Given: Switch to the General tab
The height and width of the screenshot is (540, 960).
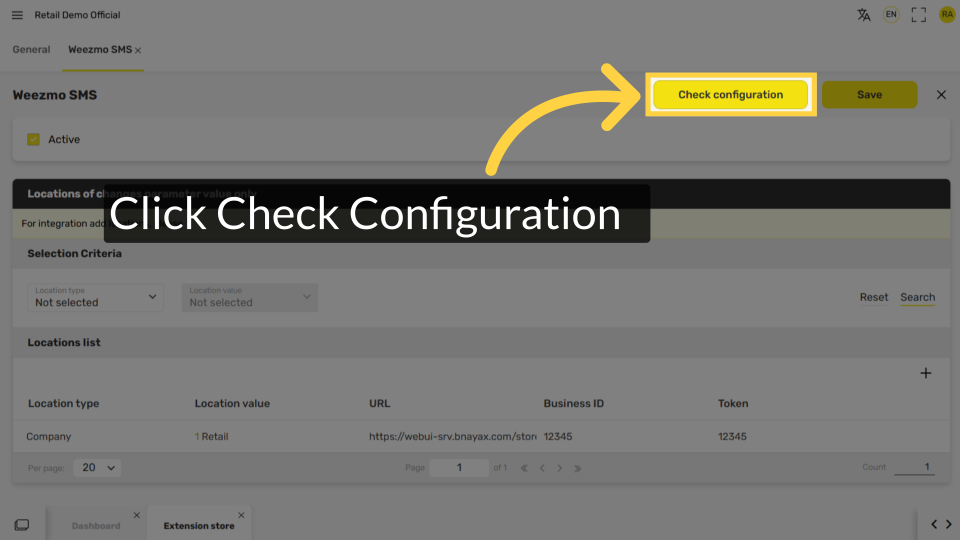Looking at the screenshot, I should [x=31, y=50].
